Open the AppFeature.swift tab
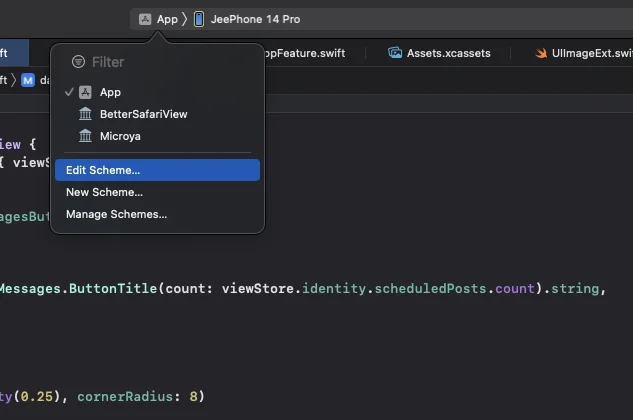The height and width of the screenshot is (420, 633). [303, 53]
